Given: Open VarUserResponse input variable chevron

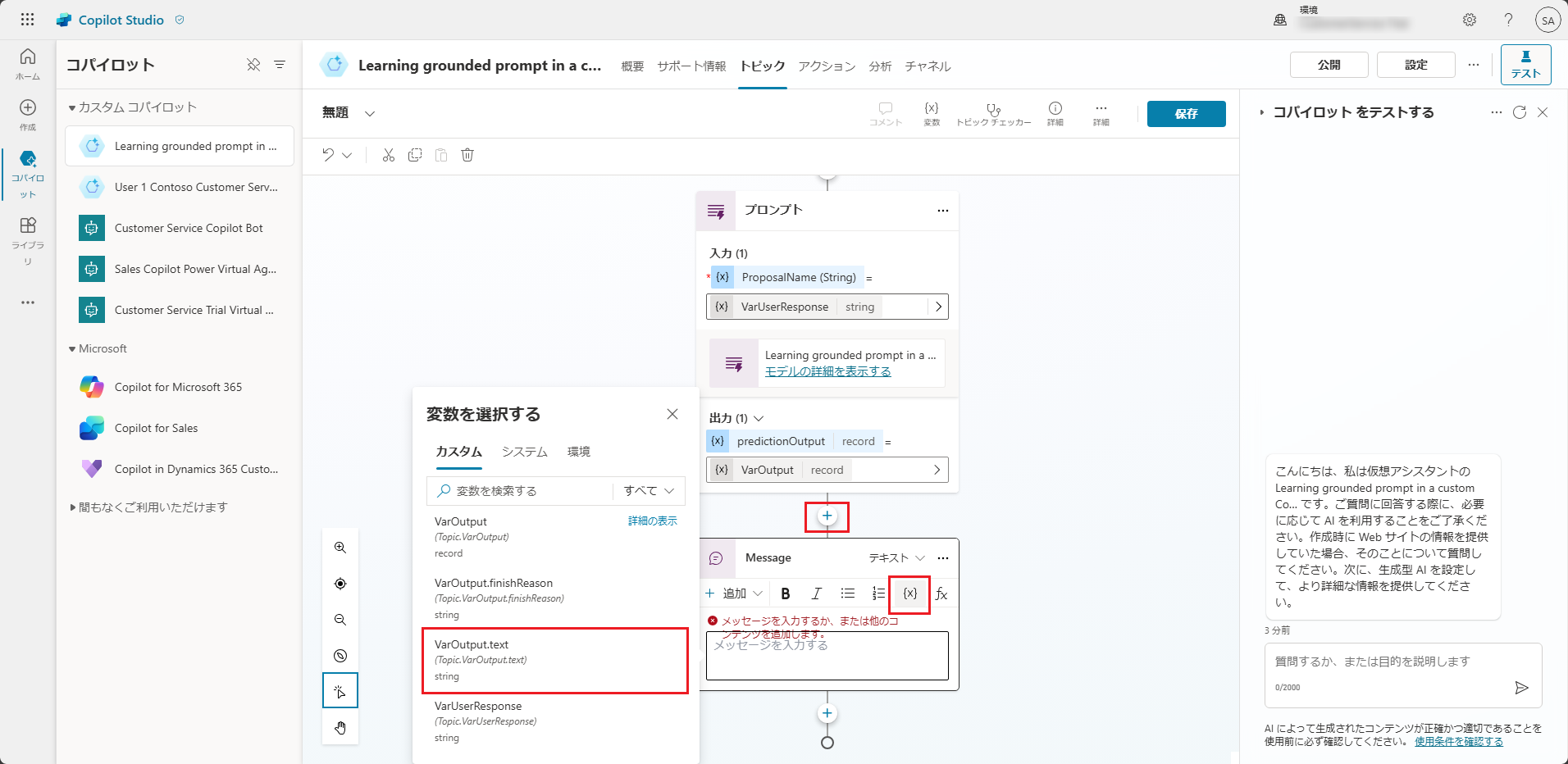Looking at the screenshot, I should (939, 307).
